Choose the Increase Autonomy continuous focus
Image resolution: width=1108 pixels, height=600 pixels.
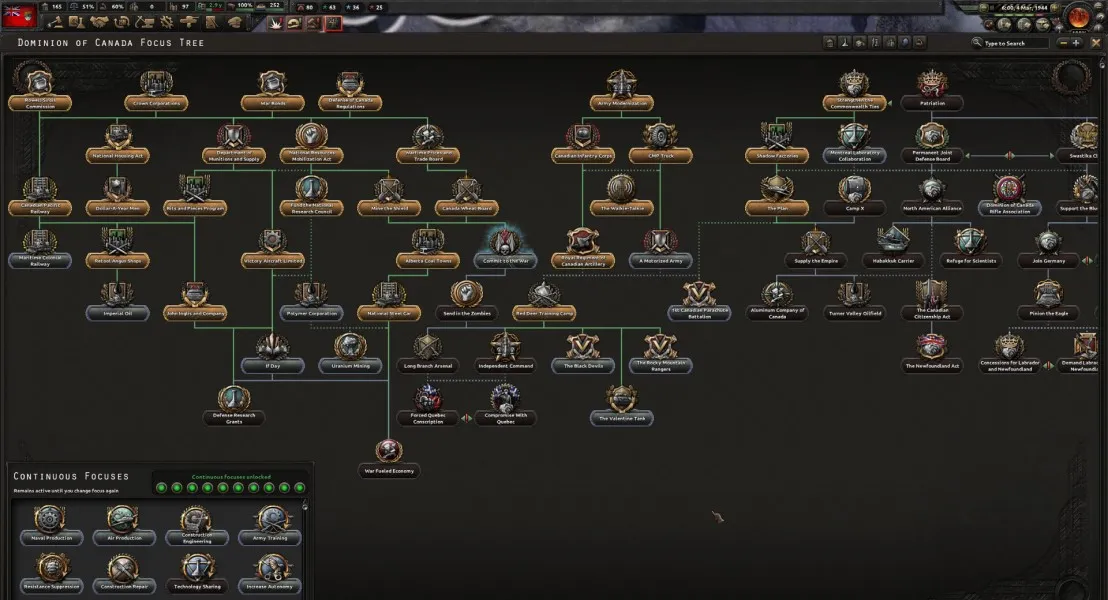point(269,573)
